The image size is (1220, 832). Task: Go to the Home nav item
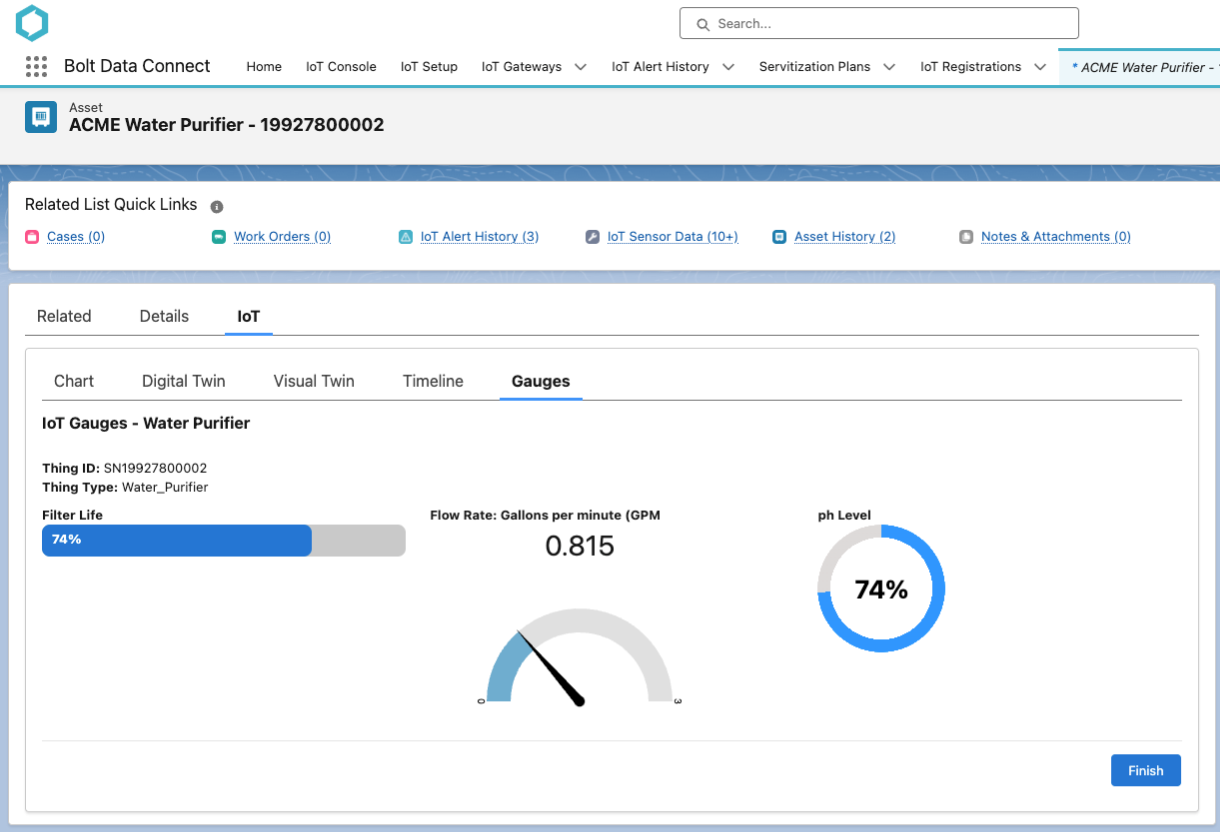[264, 67]
